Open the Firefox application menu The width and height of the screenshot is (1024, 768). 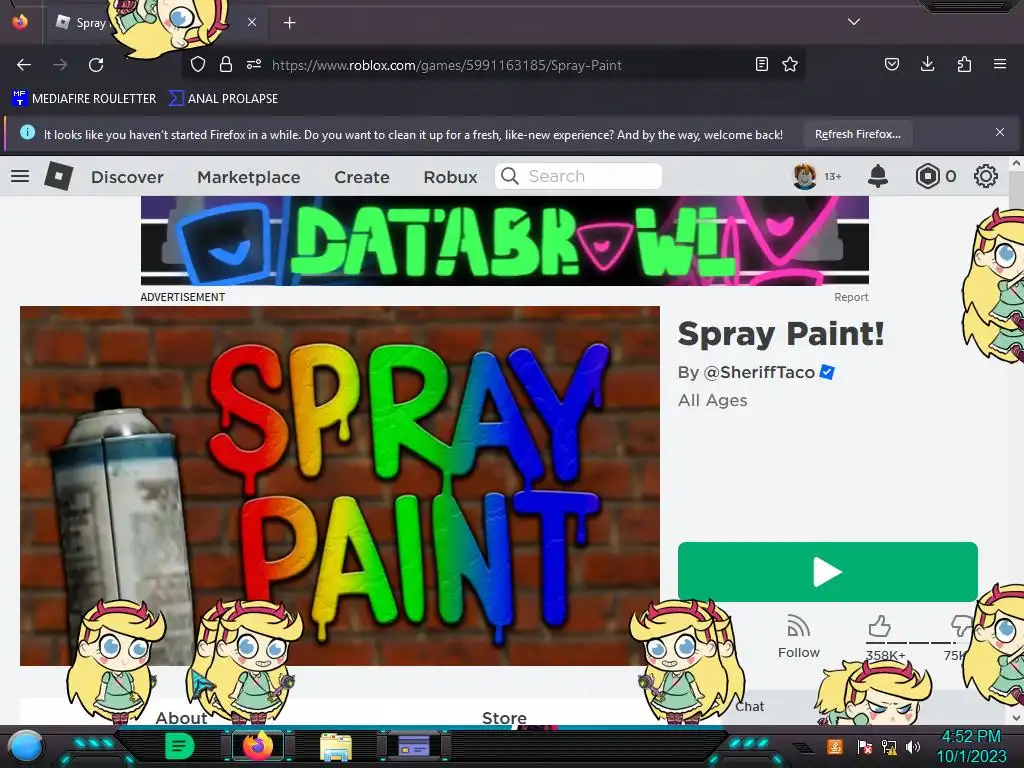click(1000, 64)
